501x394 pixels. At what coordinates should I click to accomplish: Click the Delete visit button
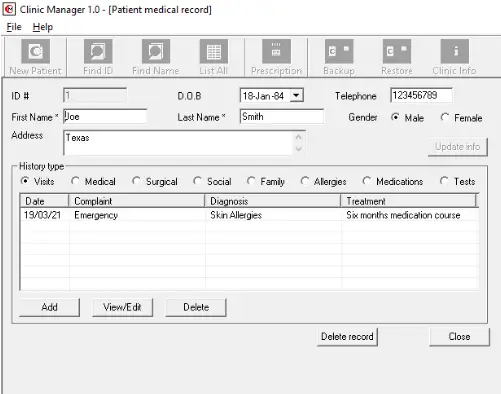(196, 307)
